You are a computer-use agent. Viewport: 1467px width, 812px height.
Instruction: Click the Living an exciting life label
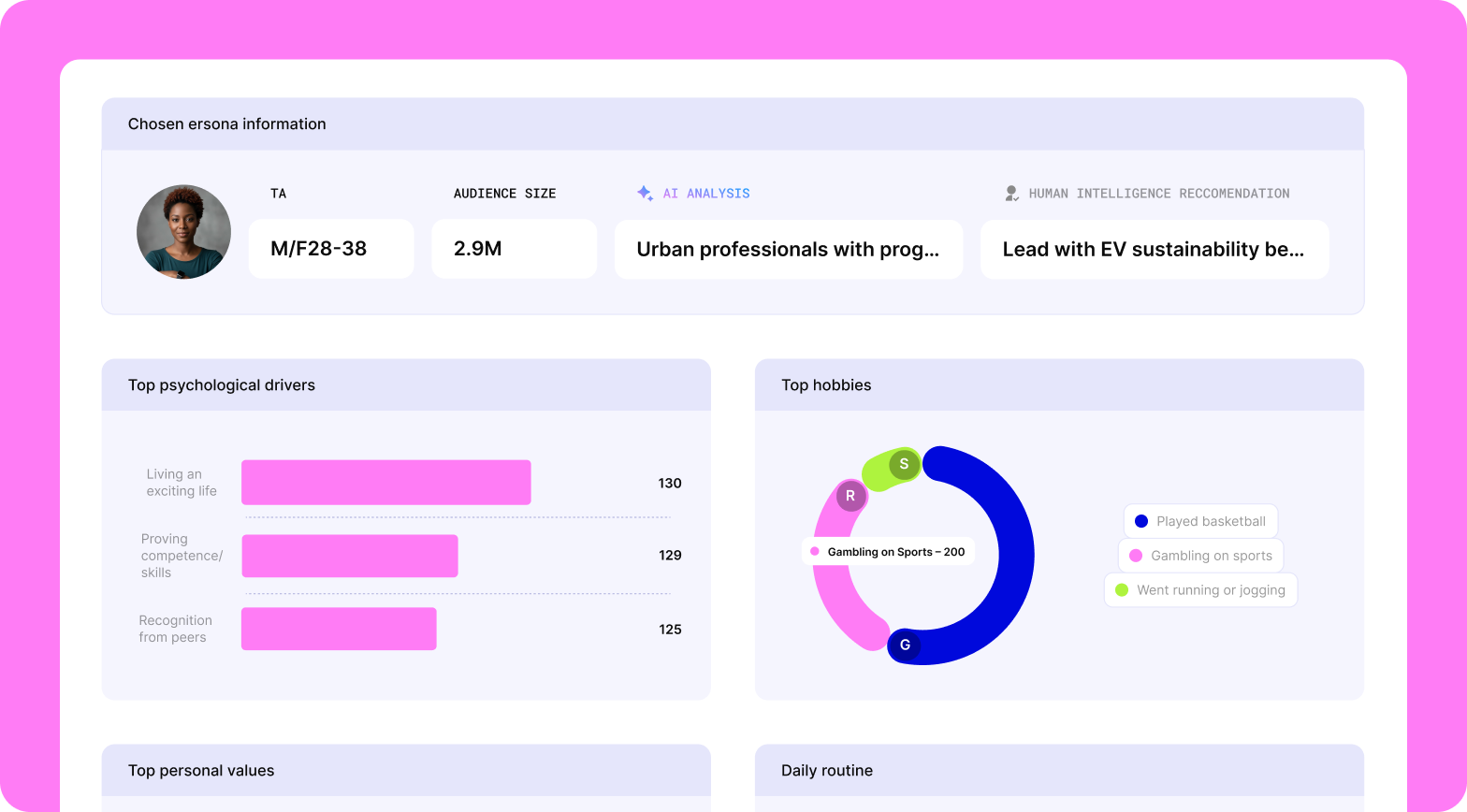click(182, 483)
